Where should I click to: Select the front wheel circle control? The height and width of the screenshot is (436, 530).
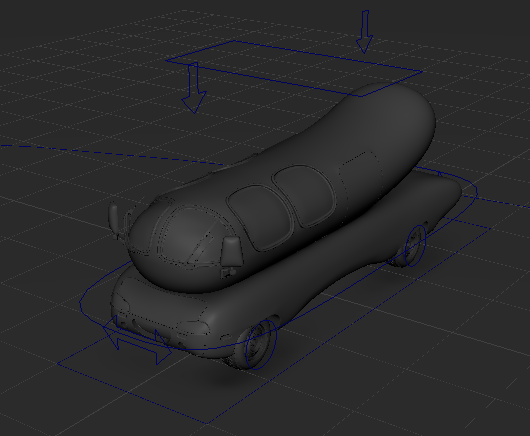pos(261,344)
